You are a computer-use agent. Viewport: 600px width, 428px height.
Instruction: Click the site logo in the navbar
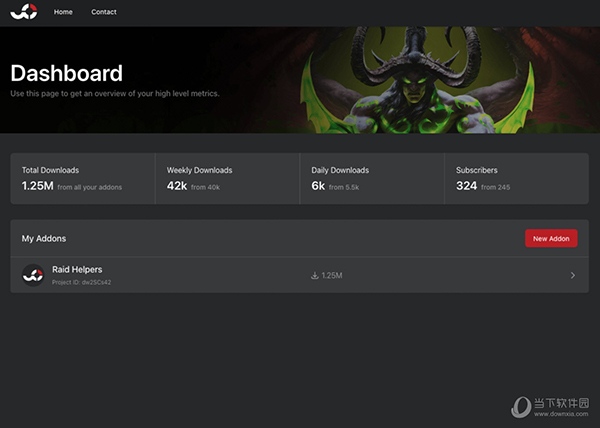pyautogui.click(x=24, y=12)
